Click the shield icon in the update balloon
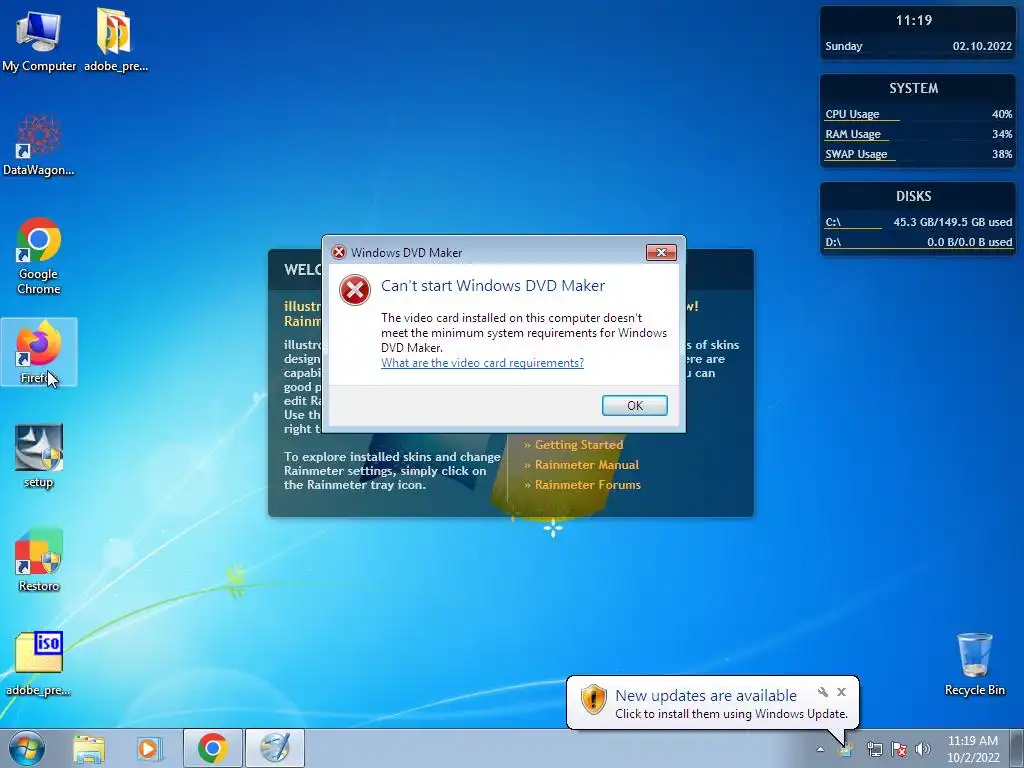1024x768 pixels. point(593,700)
